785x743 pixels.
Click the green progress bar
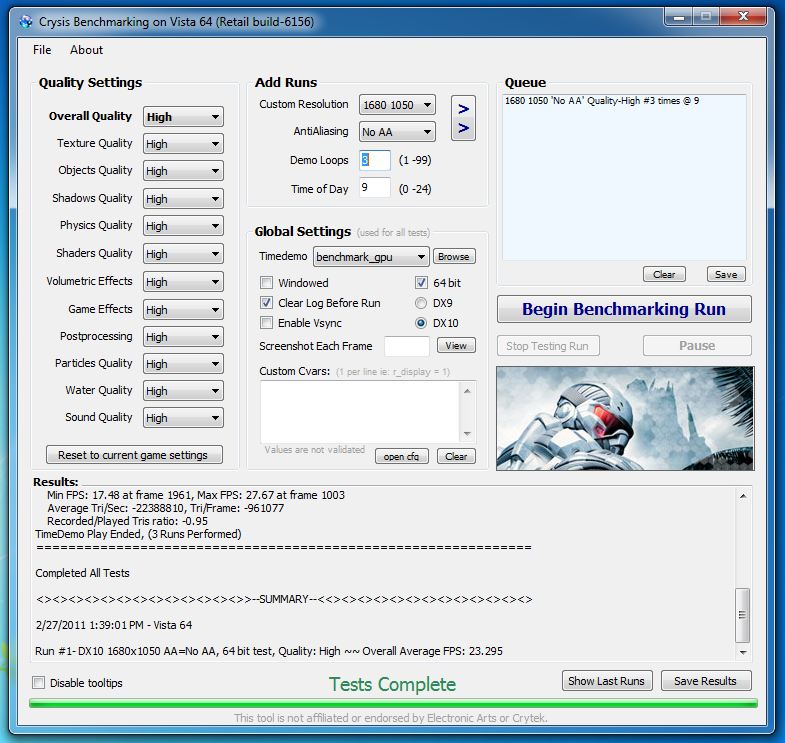coord(393,703)
